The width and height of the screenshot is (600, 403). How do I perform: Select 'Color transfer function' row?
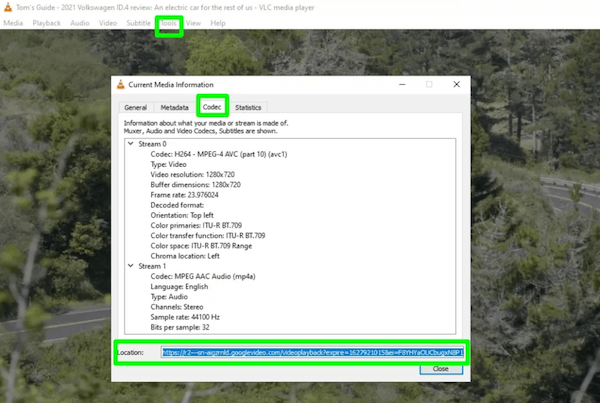pyautogui.click(x=208, y=236)
